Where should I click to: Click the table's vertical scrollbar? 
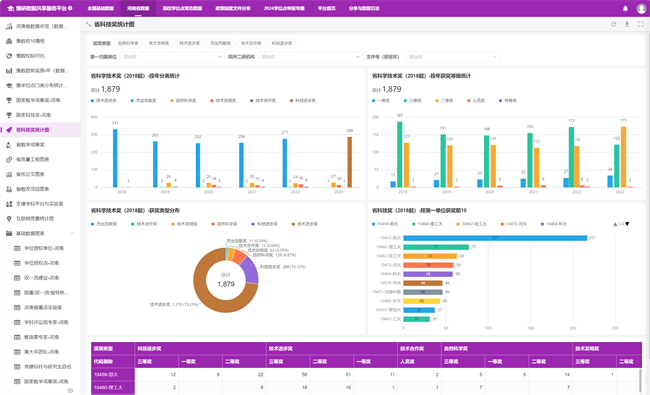[x=640, y=381]
